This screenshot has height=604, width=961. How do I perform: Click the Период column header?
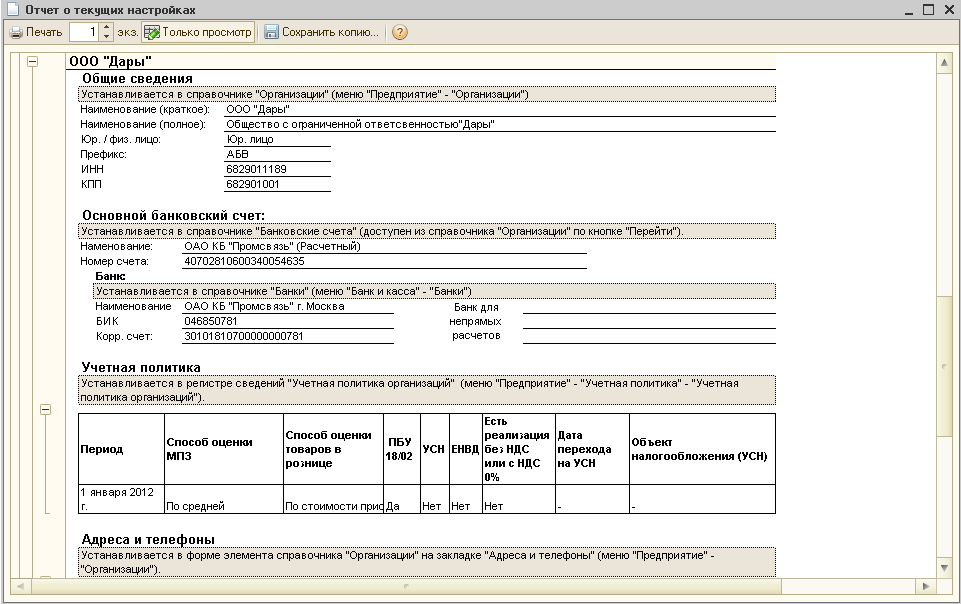121,449
